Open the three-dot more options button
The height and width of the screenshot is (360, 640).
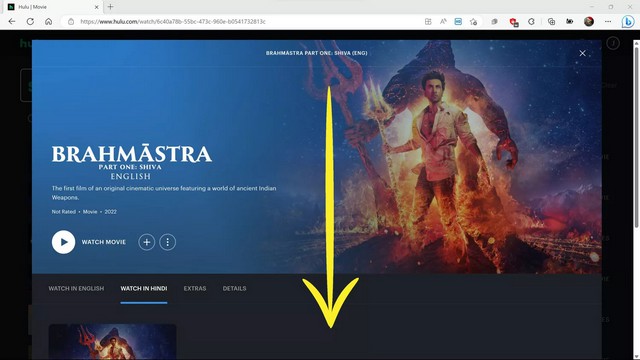click(167, 242)
